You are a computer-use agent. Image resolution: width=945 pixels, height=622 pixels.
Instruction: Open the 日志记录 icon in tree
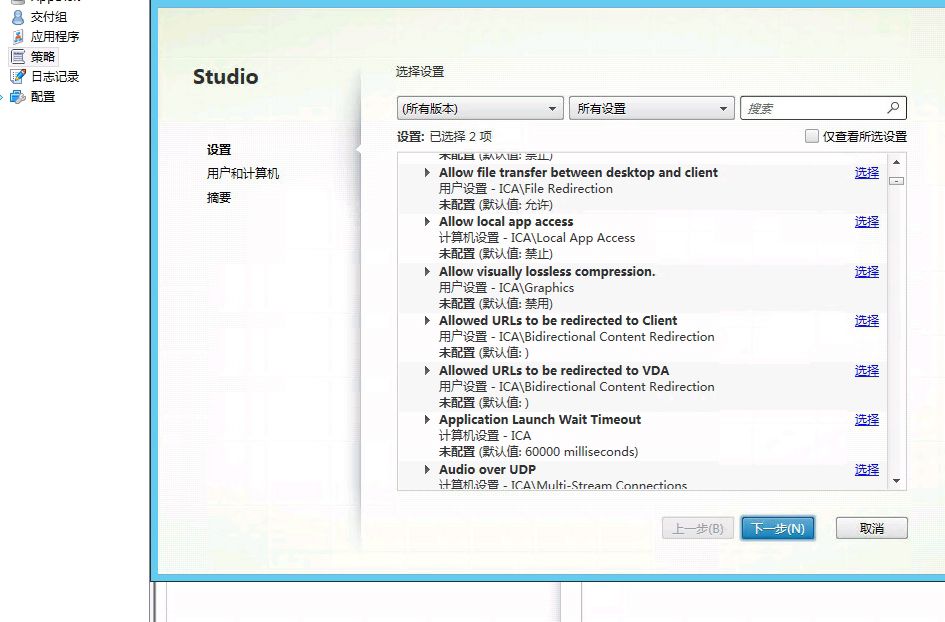(x=17, y=77)
